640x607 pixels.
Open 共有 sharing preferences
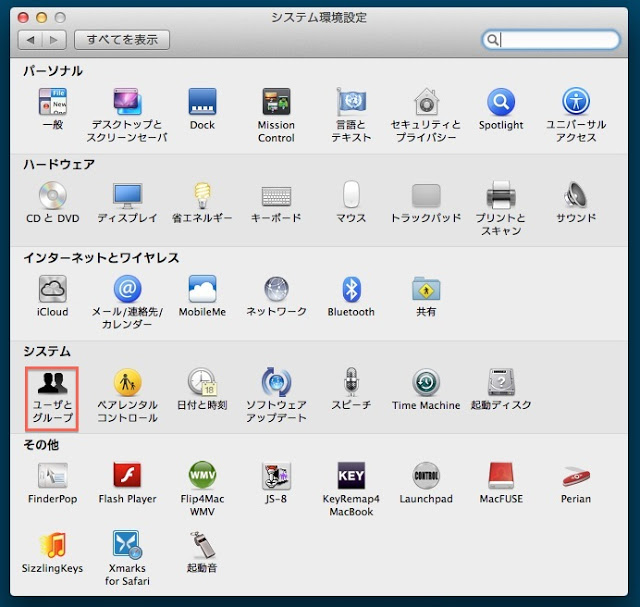pos(426,296)
